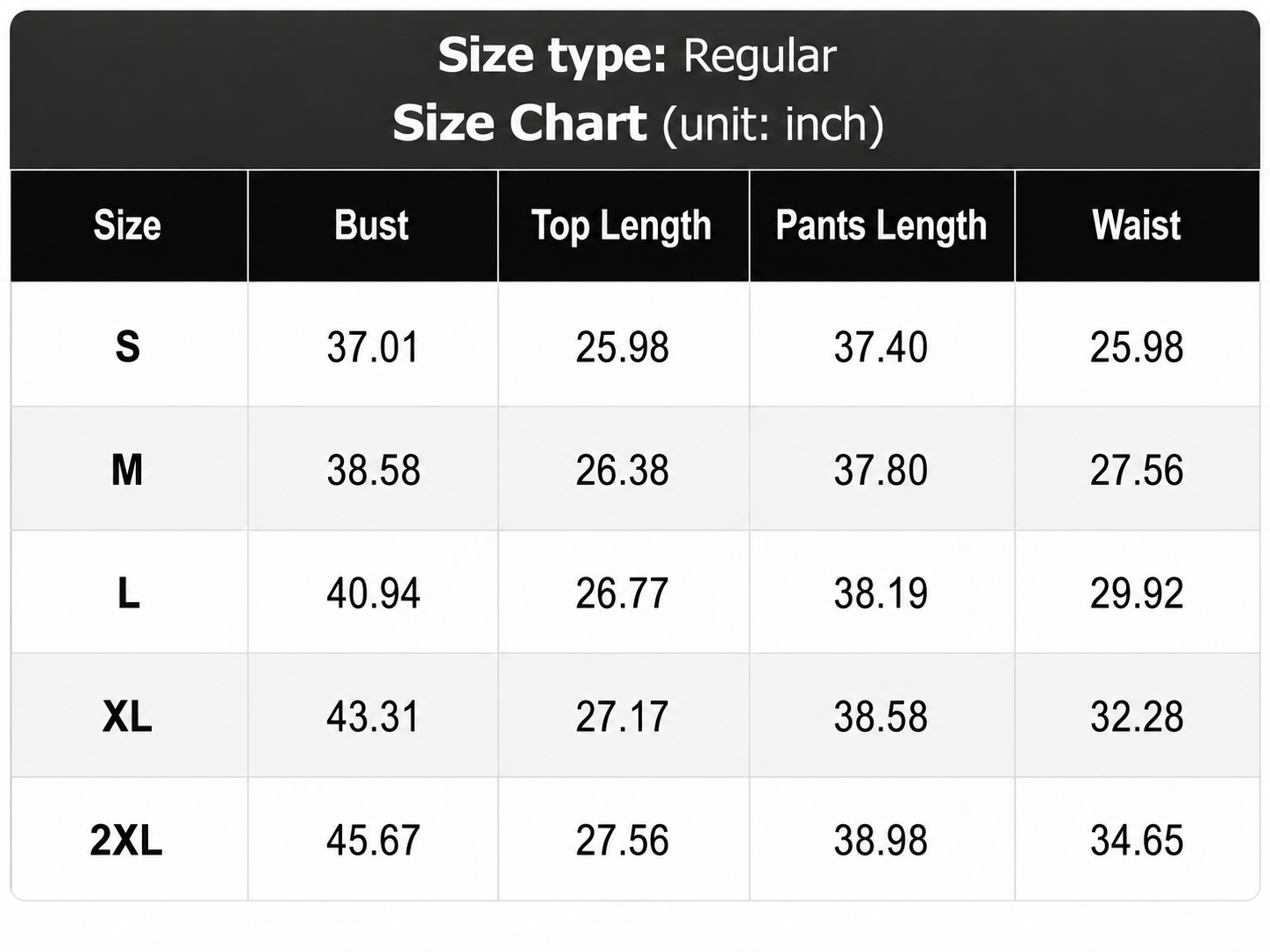The image size is (1270, 952).
Task: Select the Pants Length column header
Action: point(881,226)
